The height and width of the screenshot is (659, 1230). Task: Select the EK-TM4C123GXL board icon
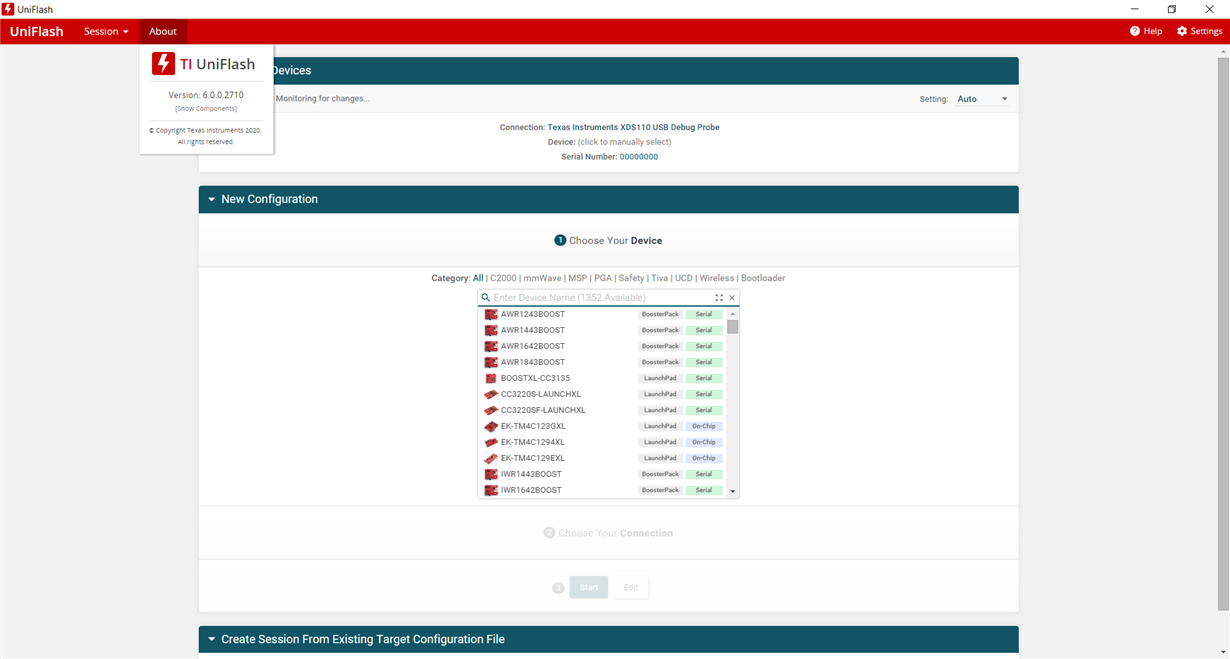click(x=491, y=426)
